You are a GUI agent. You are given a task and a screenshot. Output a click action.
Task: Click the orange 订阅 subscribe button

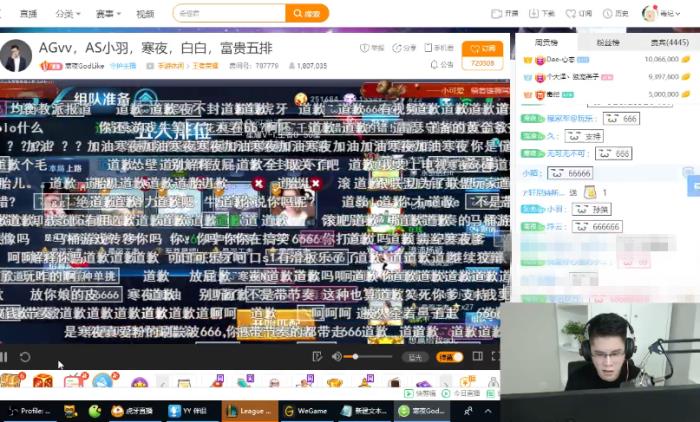coord(483,48)
